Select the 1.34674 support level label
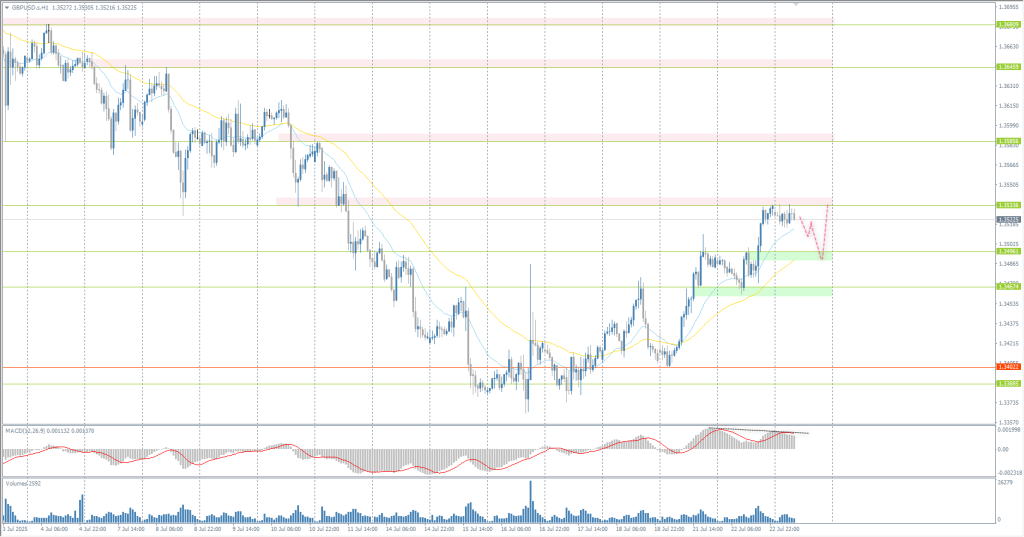1024x537 pixels. pos(1008,287)
